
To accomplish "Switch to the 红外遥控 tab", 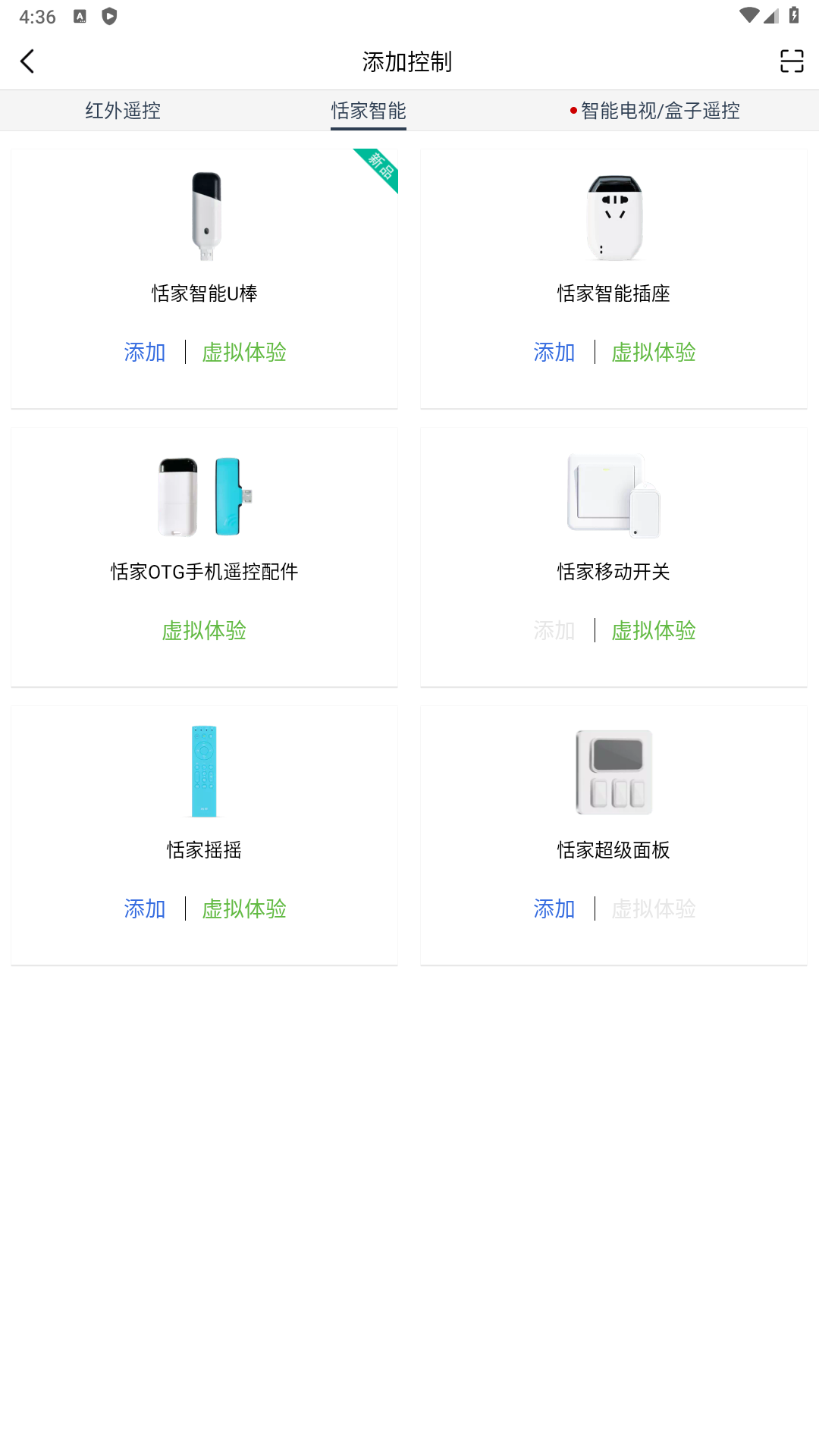I will pos(123,111).
